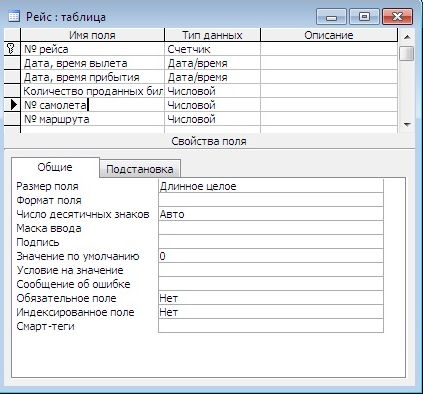Click the Числовой type for № маршрута

click(212, 119)
